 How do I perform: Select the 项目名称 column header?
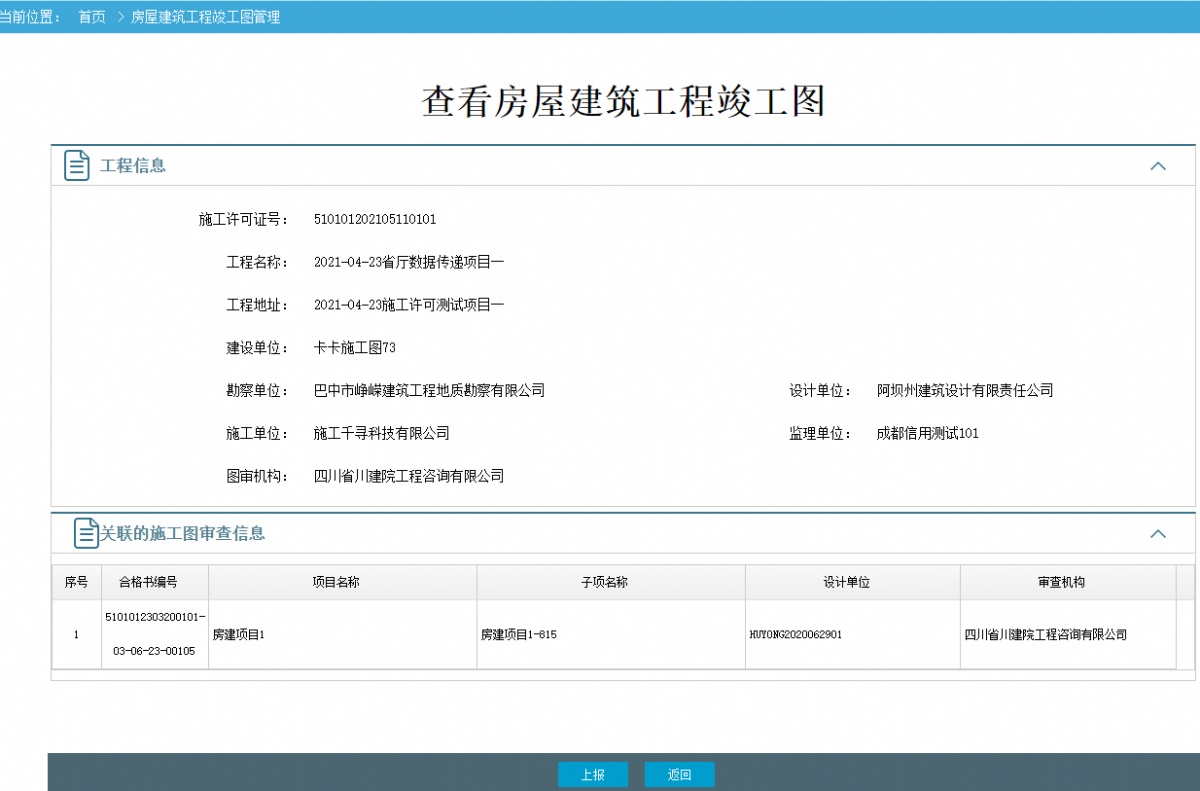pyautogui.click(x=343, y=582)
